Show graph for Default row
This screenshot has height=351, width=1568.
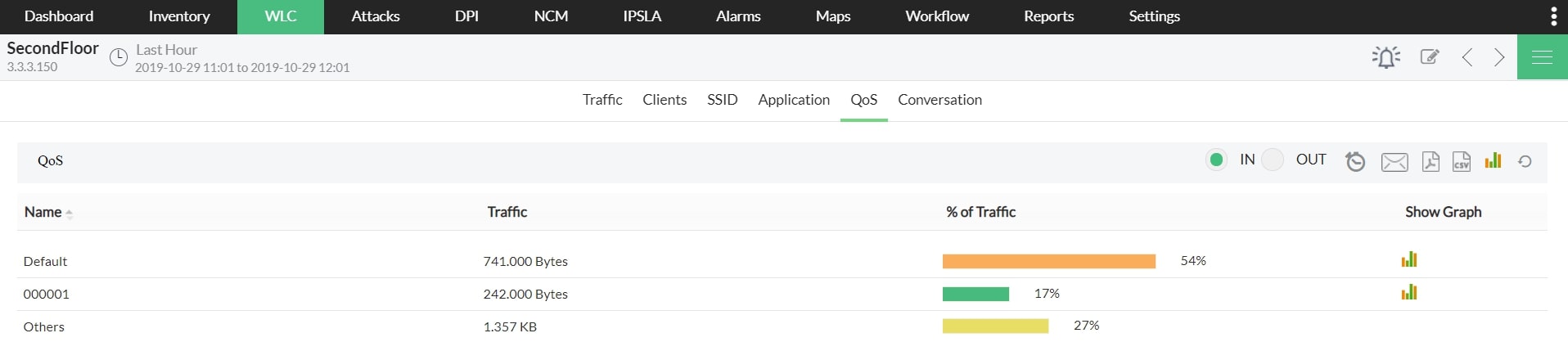click(x=1408, y=260)
